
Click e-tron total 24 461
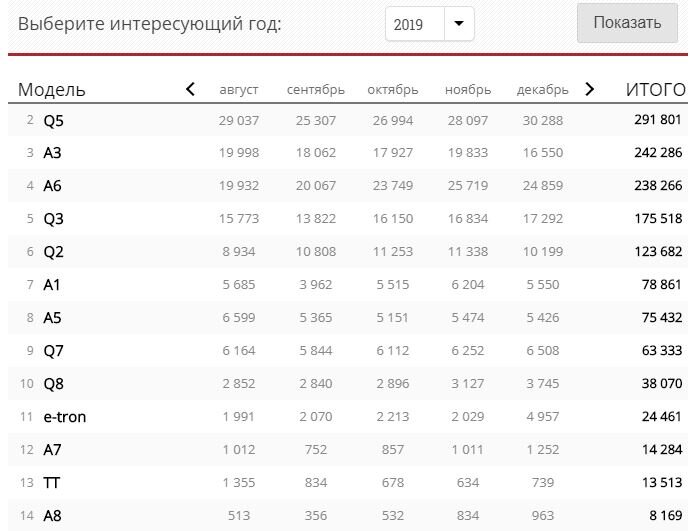pos(662,416)
